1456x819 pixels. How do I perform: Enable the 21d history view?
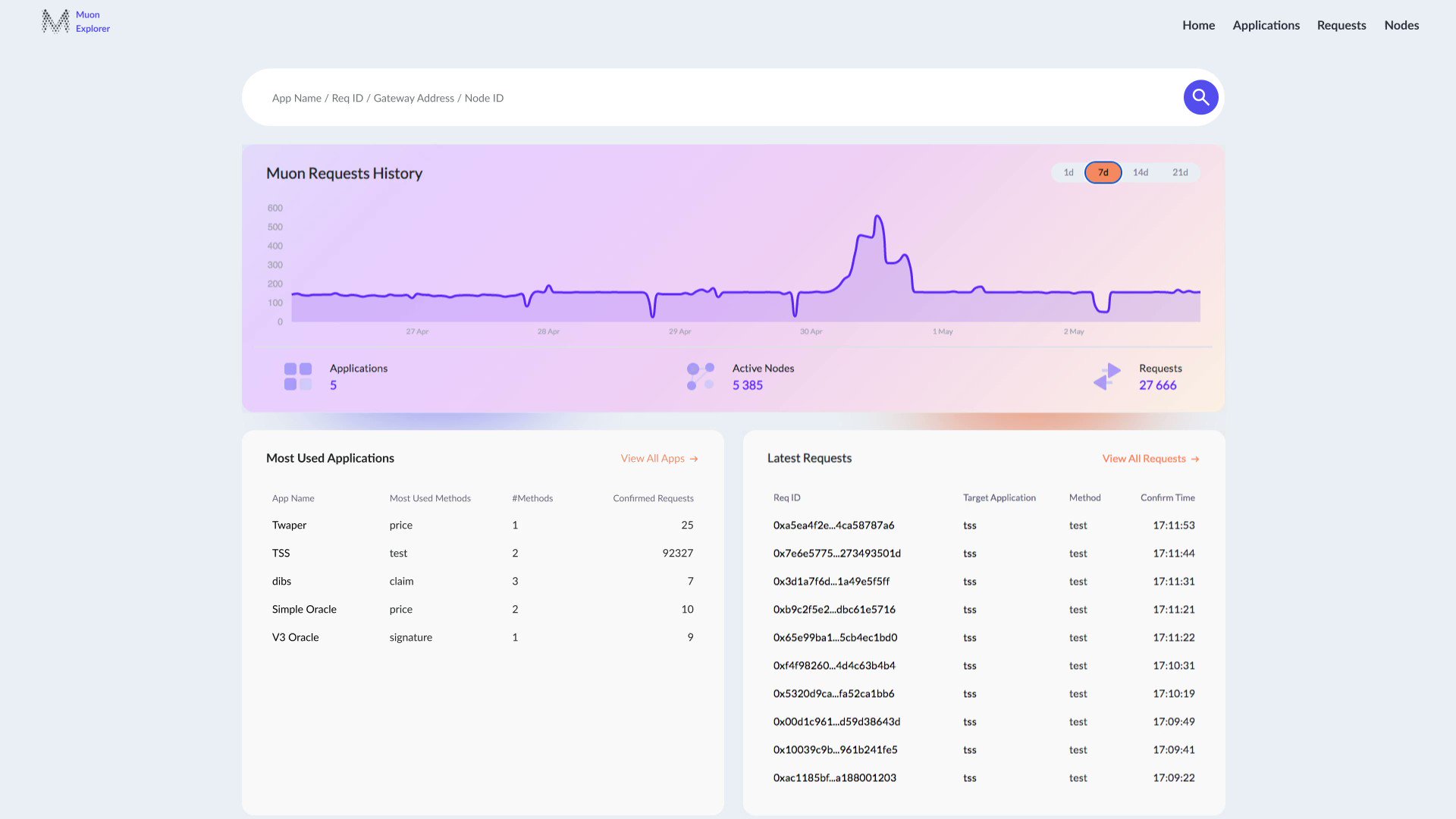coord(1180,172)
